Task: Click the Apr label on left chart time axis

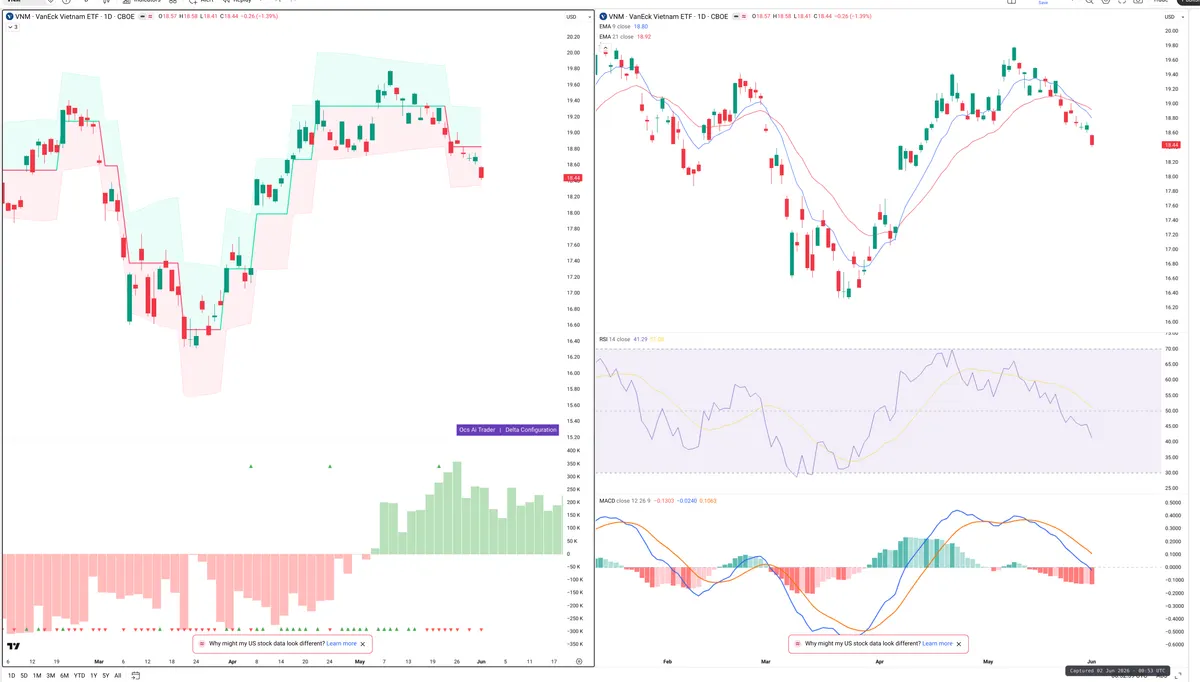Action: coord(232,662)
